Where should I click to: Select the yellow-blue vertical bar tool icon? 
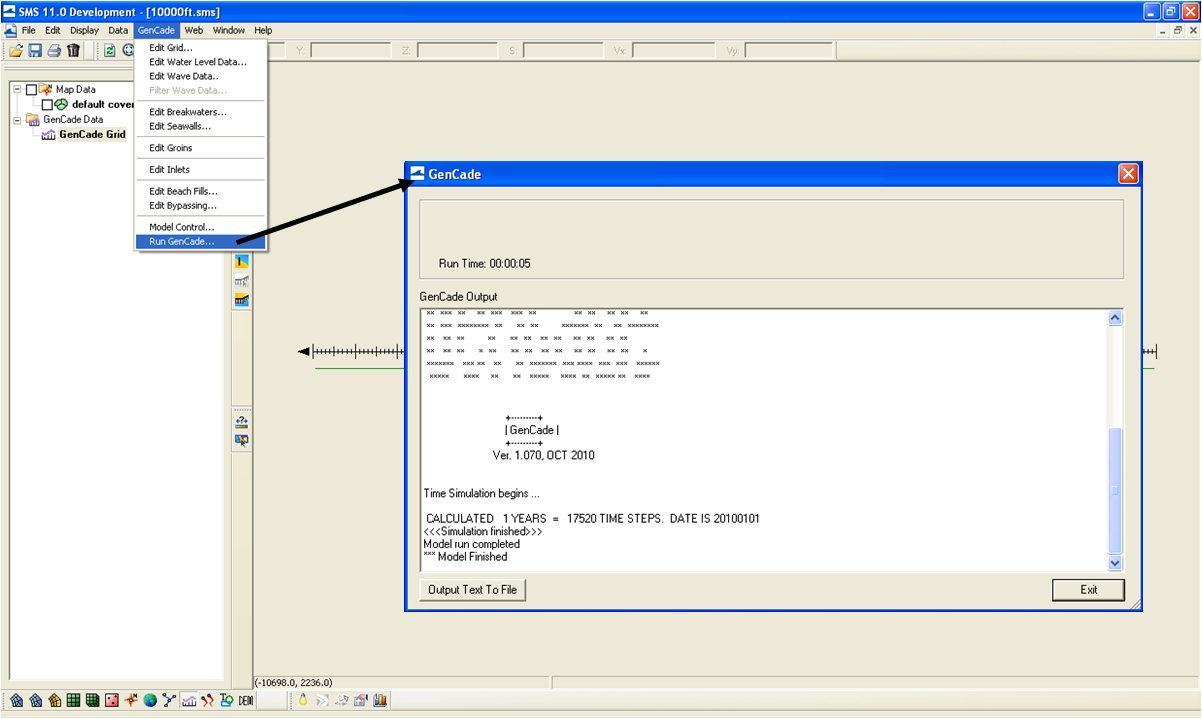coord(241,261)
